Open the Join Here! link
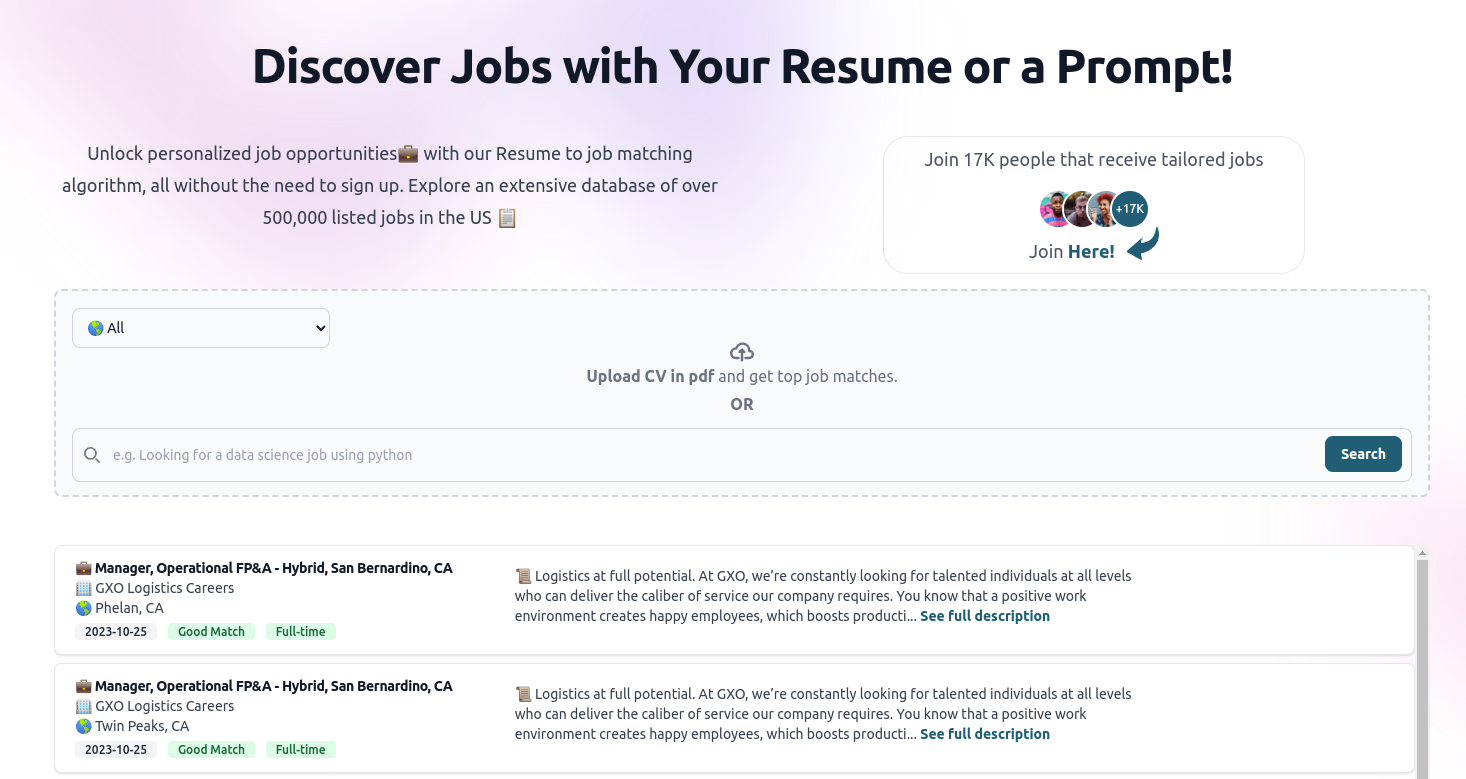The width and height of the screenshot is (1466, 779). pos(1091,252)
